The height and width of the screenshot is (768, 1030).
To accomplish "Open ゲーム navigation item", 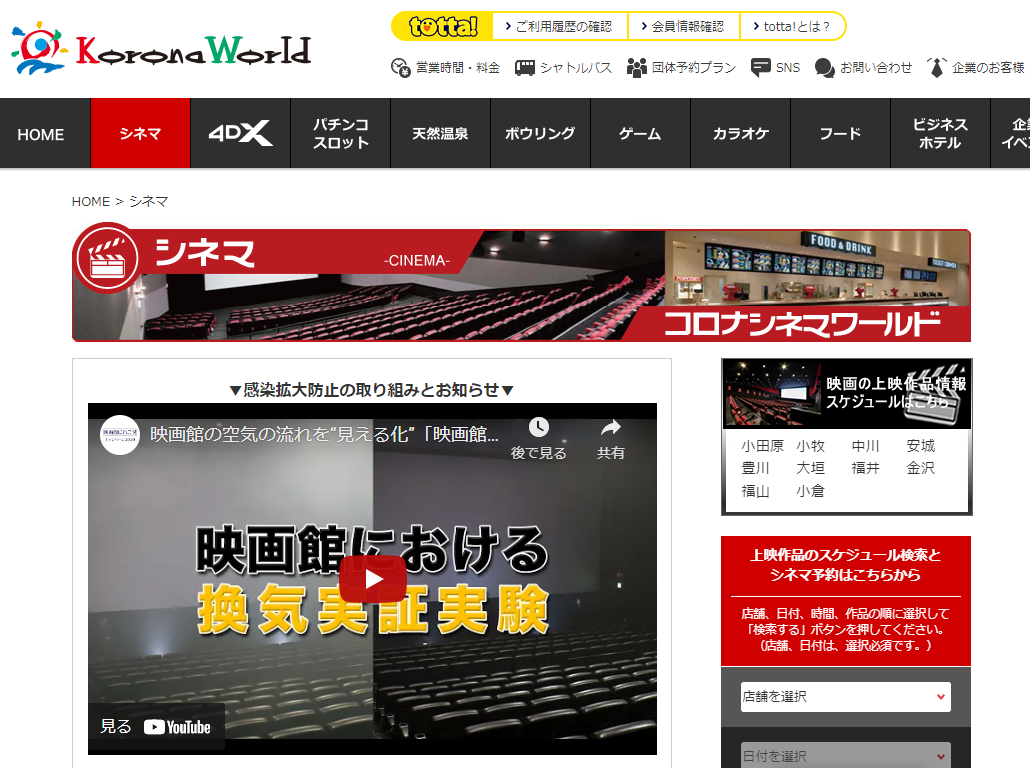I will (x=640, y=134).
